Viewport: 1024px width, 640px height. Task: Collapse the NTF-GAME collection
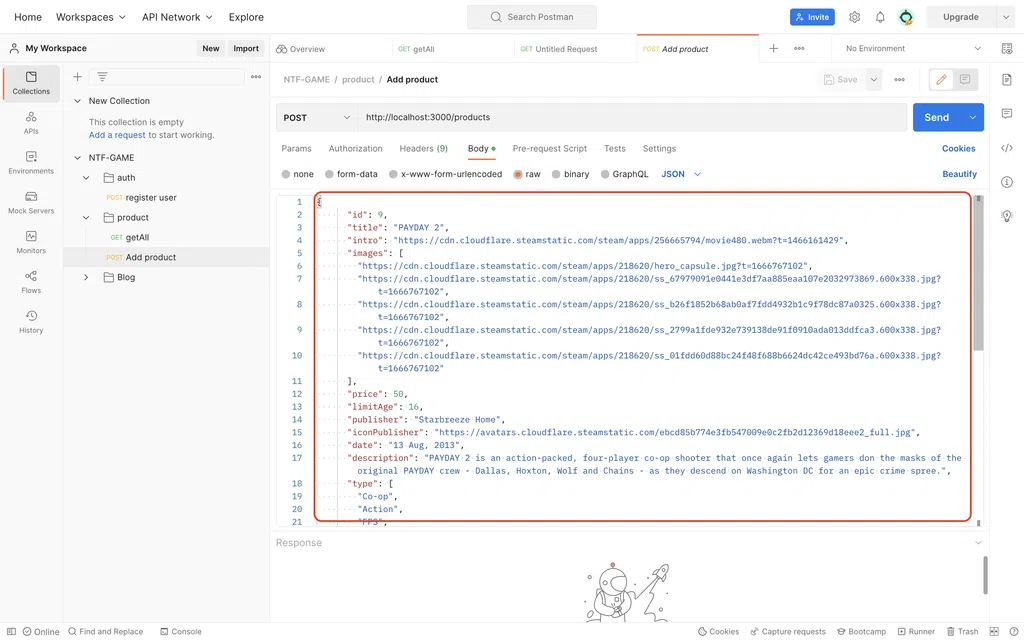point(77,158)
